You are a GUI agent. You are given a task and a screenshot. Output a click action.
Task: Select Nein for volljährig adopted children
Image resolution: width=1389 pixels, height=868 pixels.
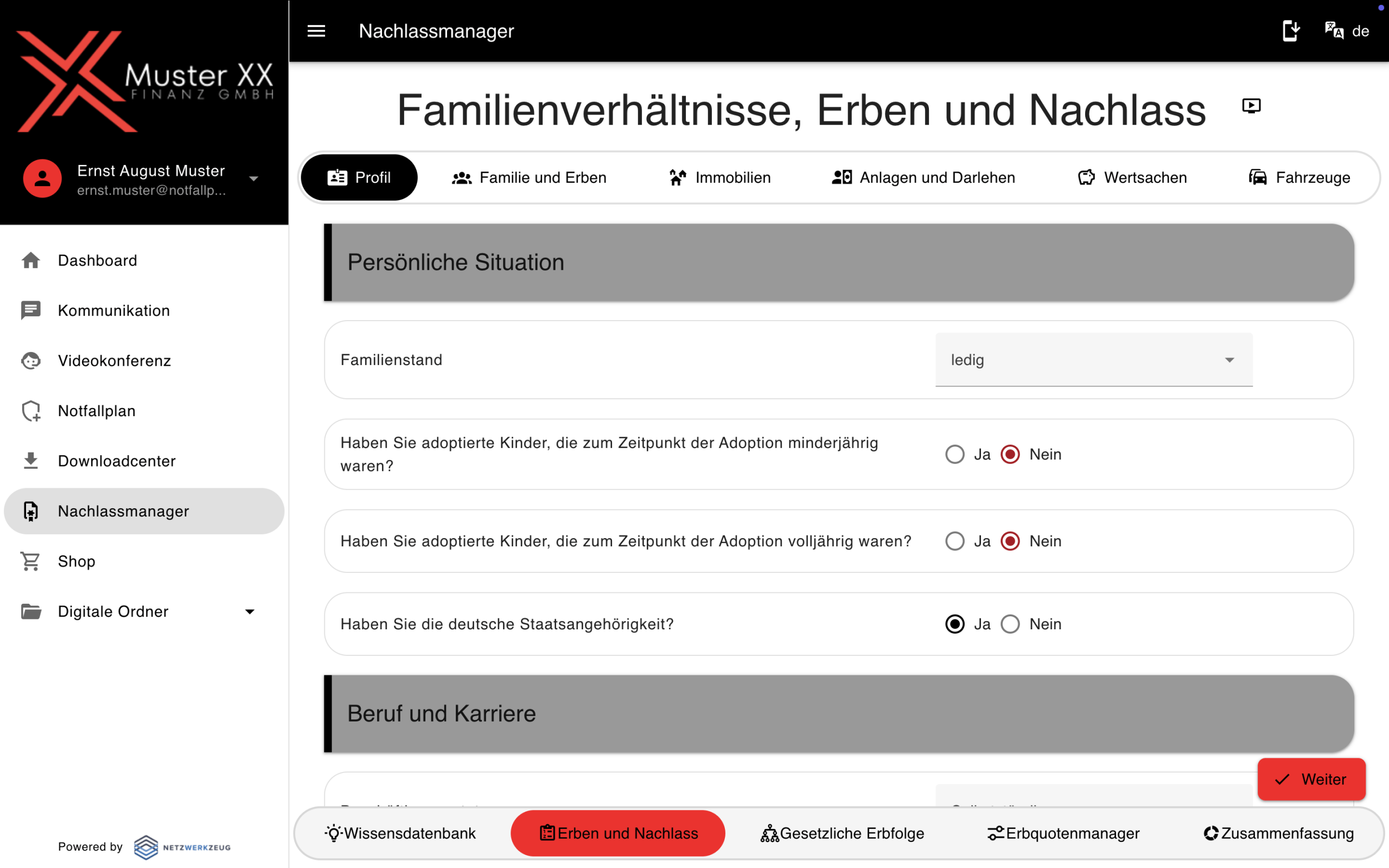pyautogui.click(x=1010, y=541)
